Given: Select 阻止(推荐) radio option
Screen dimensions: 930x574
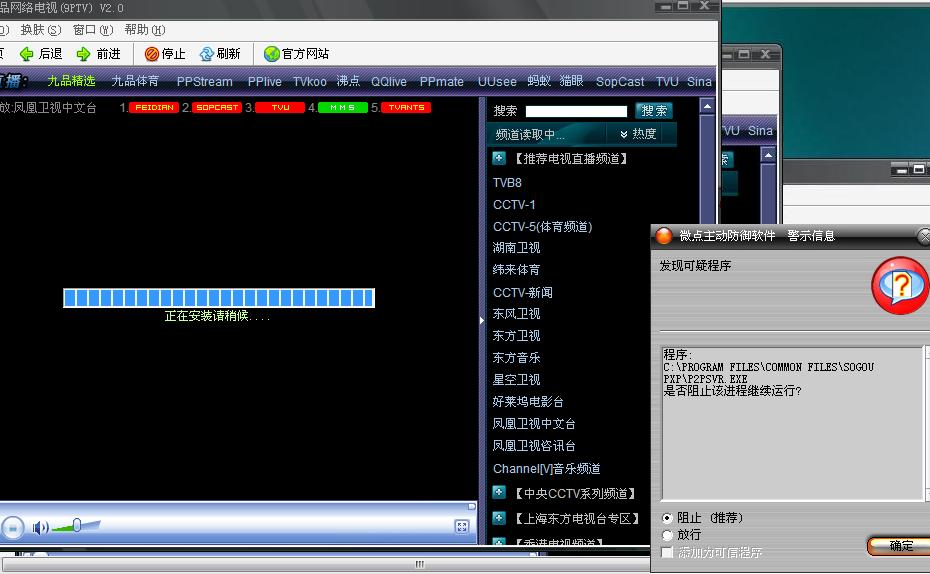Looking at the screenshot, I should [667, 518].
